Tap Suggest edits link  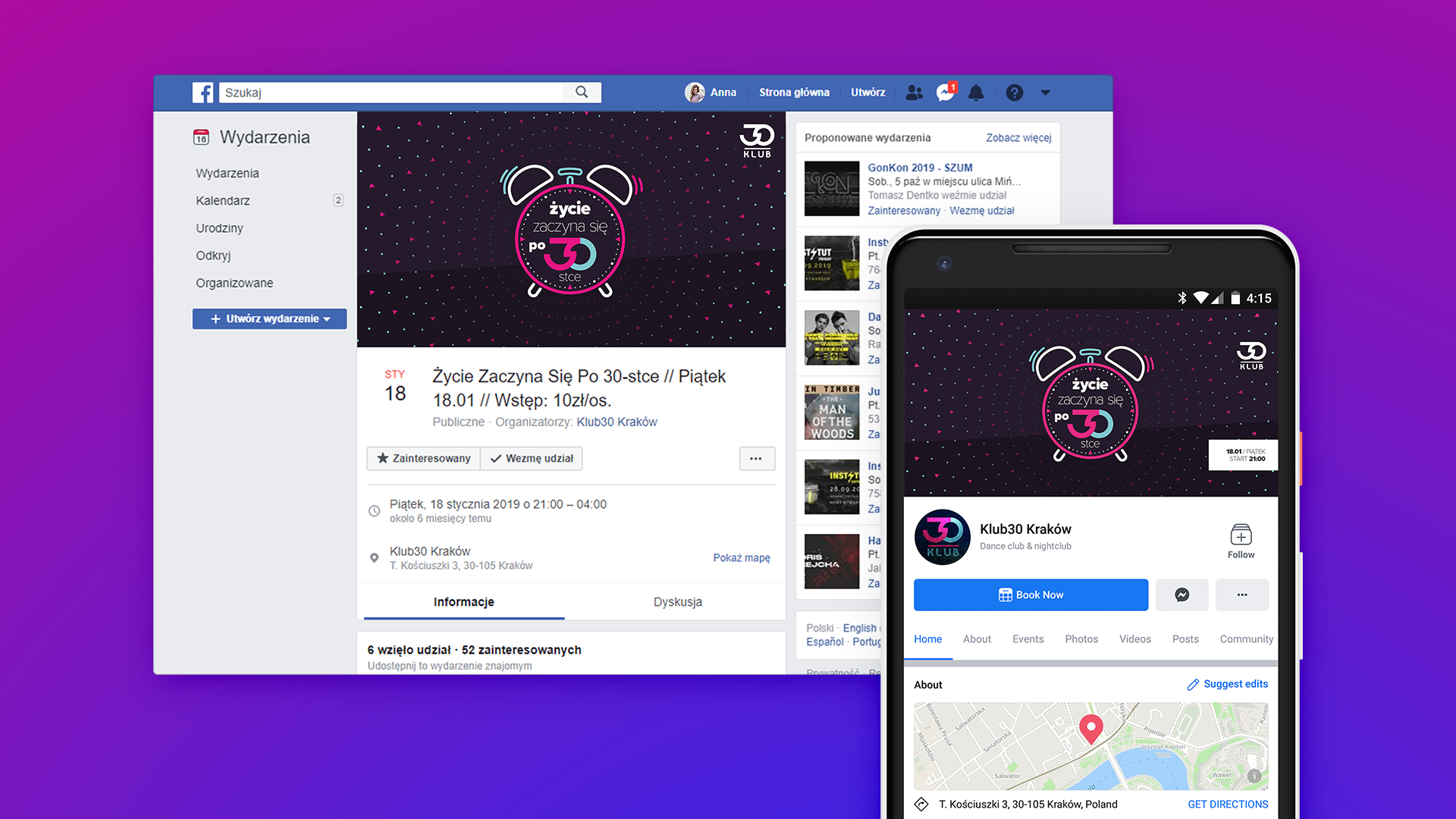coord(1228,684)
